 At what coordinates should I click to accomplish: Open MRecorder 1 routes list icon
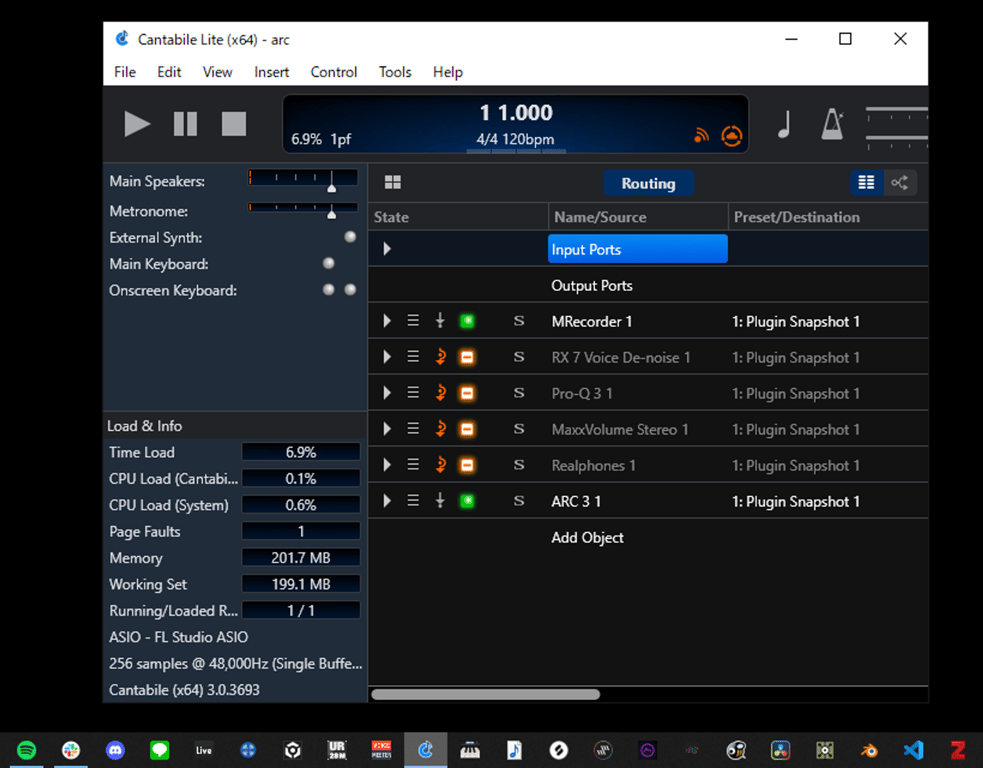tap(413, 321)
